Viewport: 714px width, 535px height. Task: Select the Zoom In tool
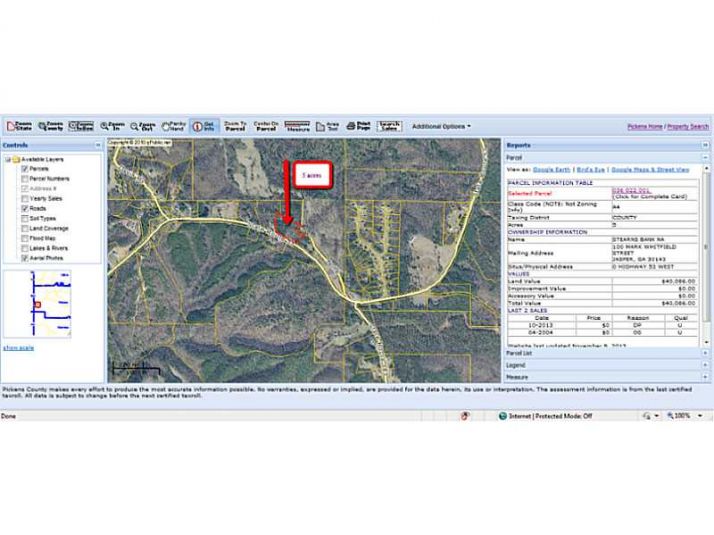[112, 126]
